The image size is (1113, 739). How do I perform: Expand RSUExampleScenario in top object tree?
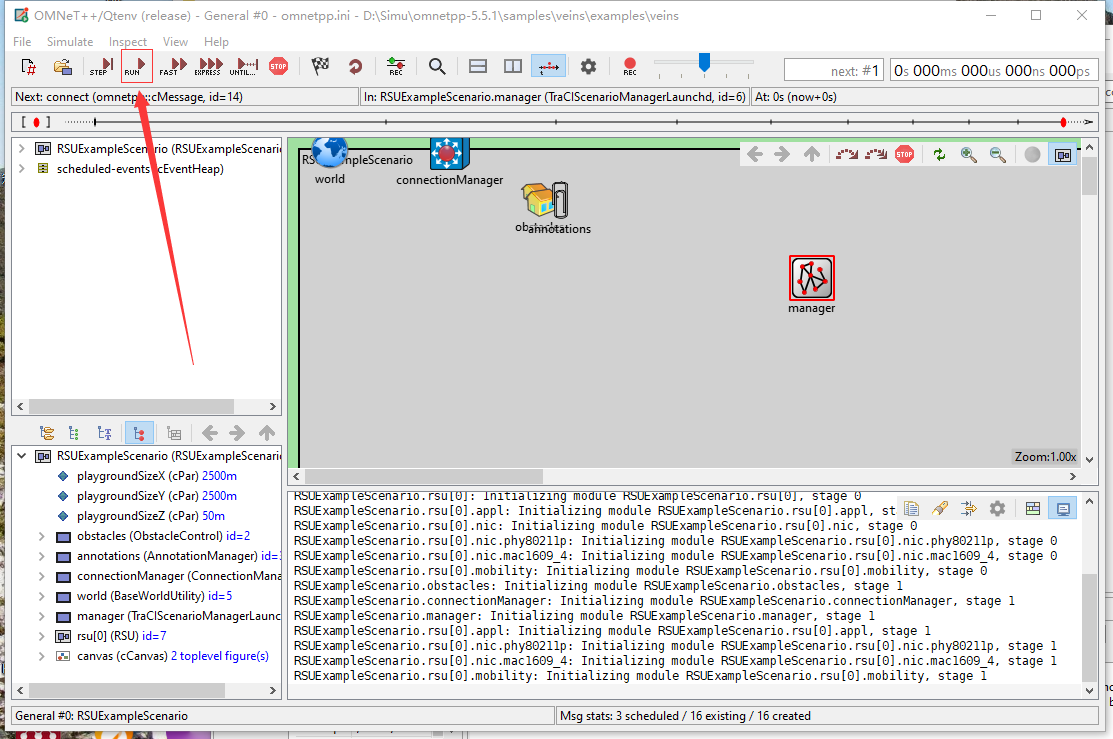[x=21, y=148]
